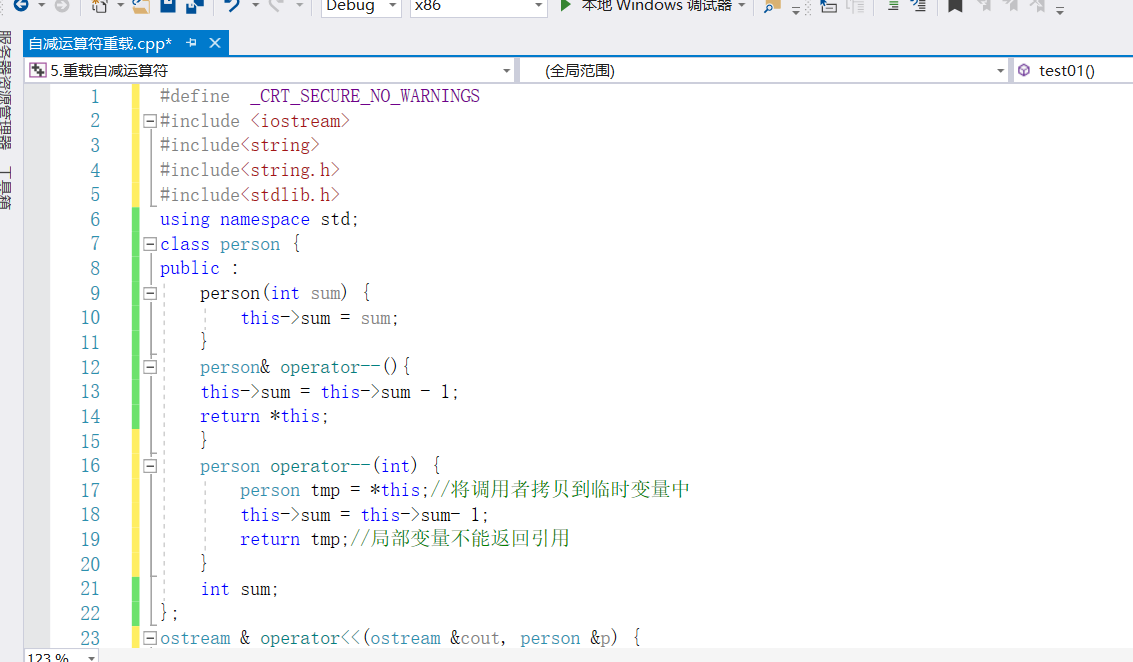Image resolution: width=1133 pixels, height=662 pixels.
Task: Click the greyed Previous Bookmark icon
Action: pos(983,6)
